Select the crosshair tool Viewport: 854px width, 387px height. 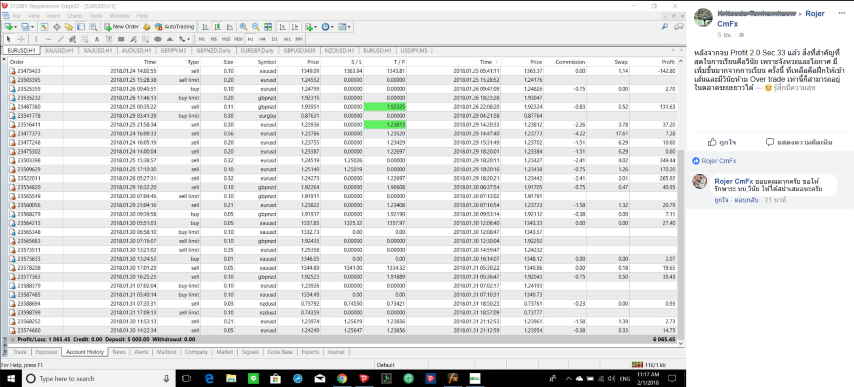pos(21,39)
